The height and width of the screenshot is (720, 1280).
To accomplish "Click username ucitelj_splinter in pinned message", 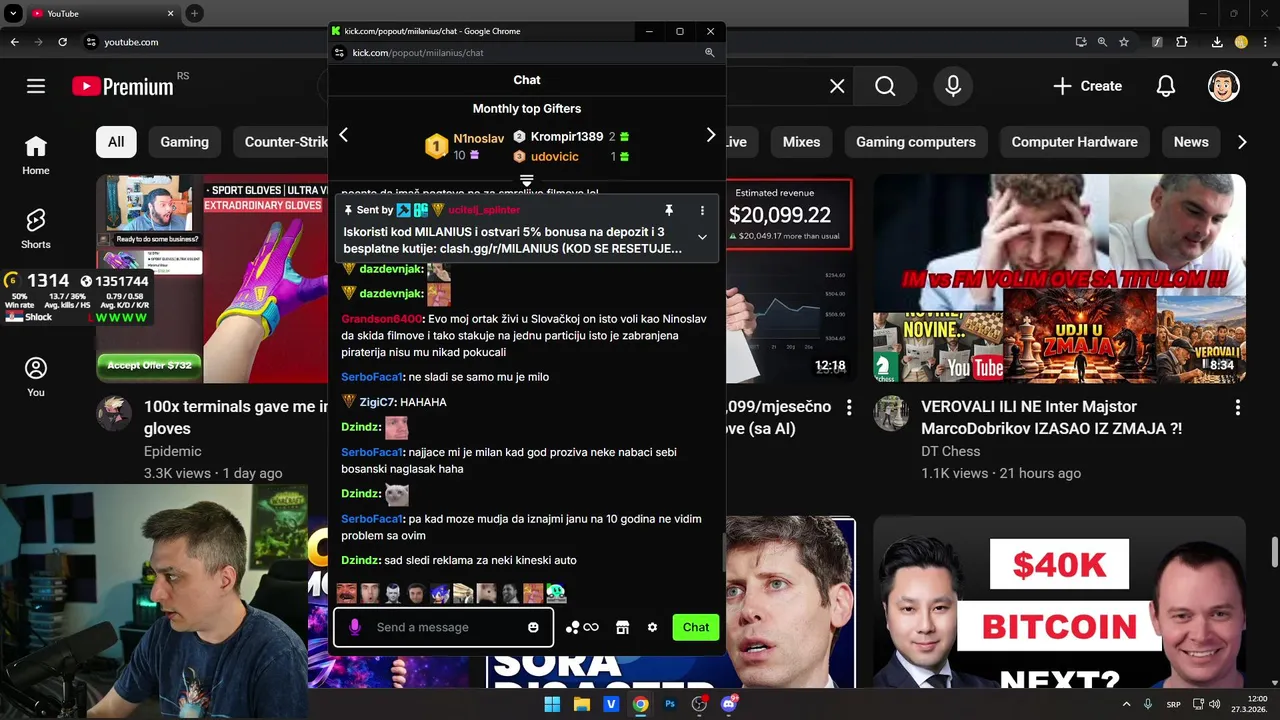I will coord(484,210).
